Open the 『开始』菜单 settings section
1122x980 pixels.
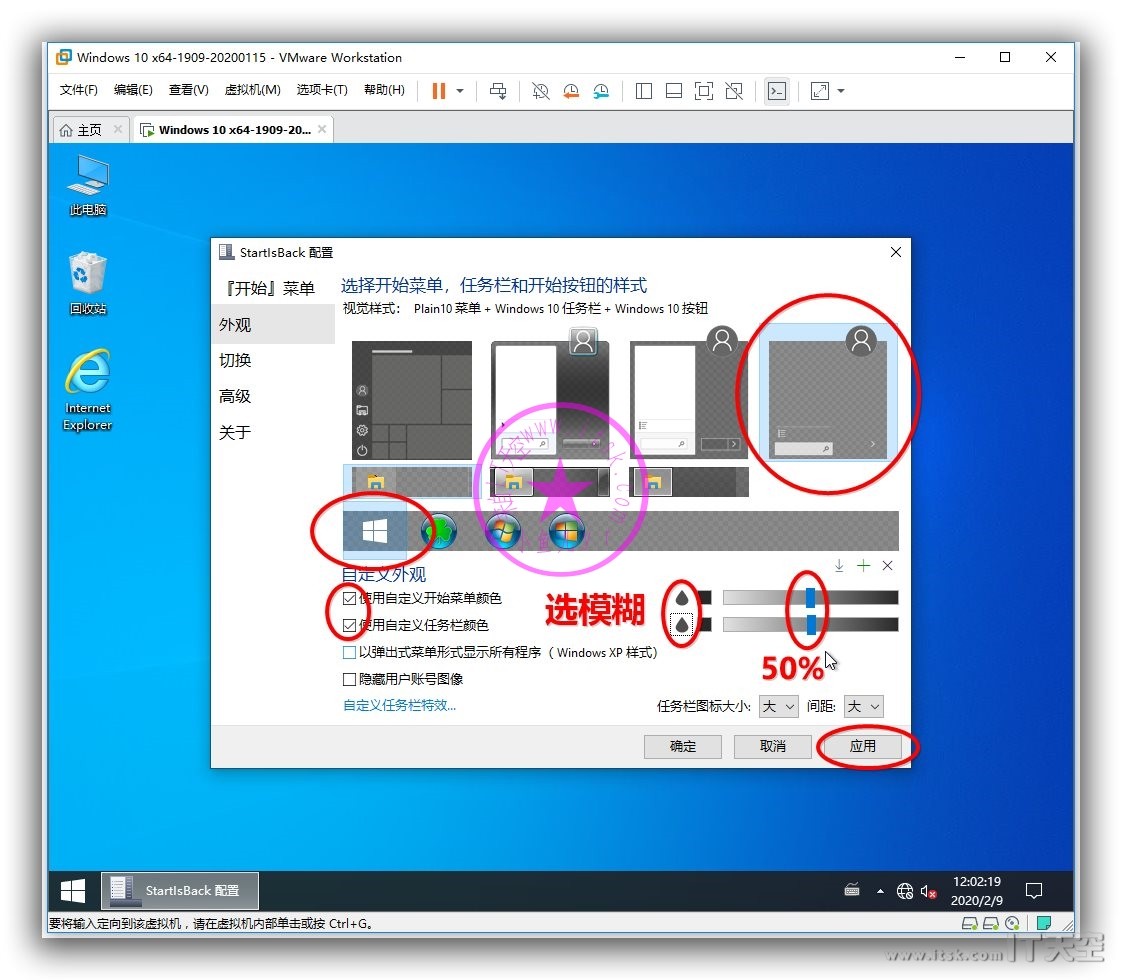[270, 288]
